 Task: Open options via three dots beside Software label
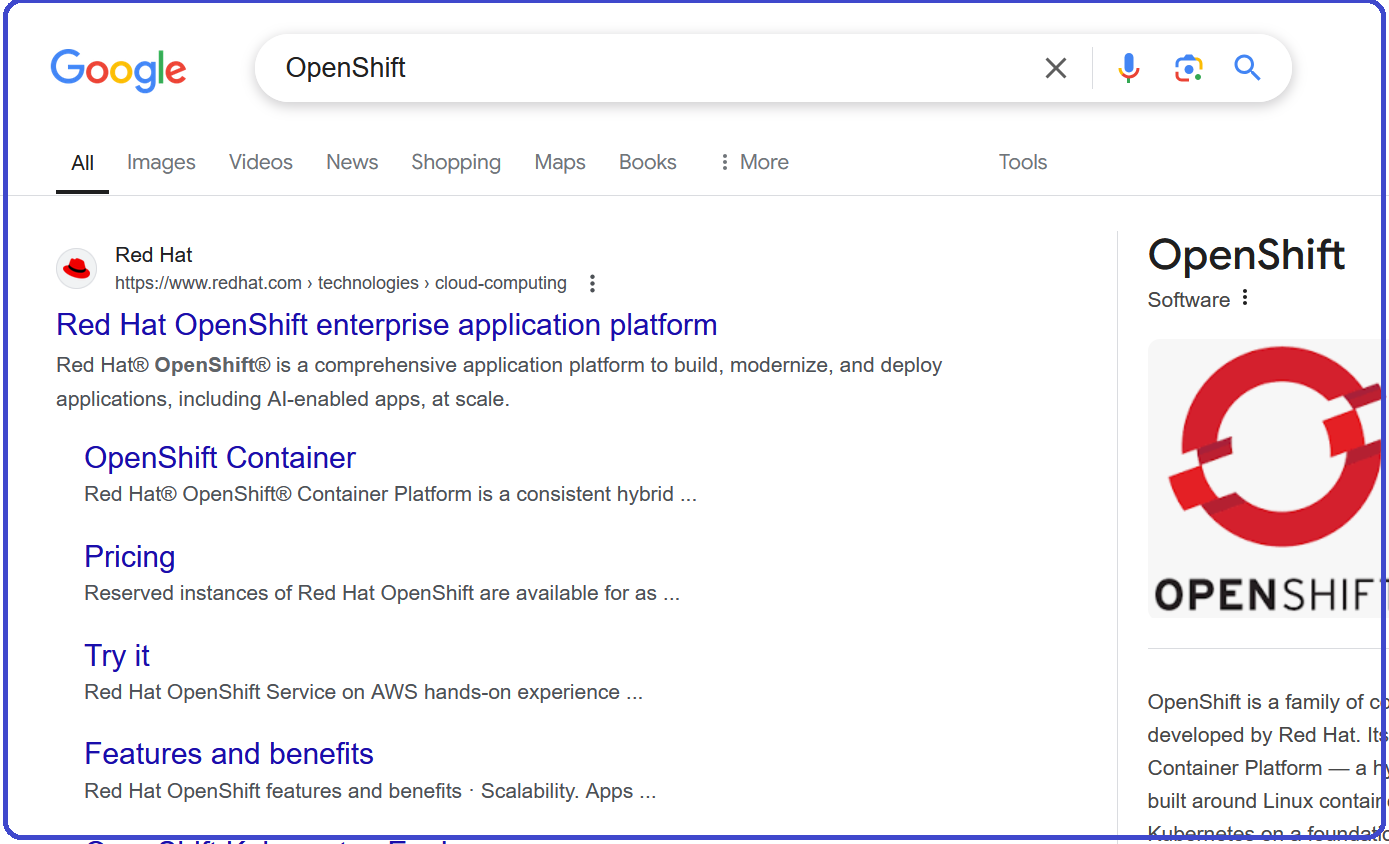pos(1243,299)
